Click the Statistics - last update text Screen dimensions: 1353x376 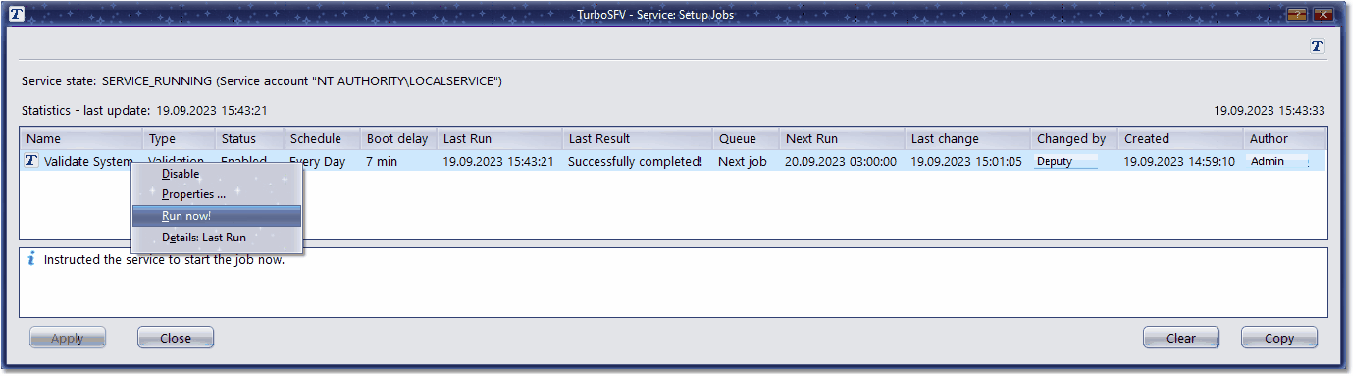(144, 110)
